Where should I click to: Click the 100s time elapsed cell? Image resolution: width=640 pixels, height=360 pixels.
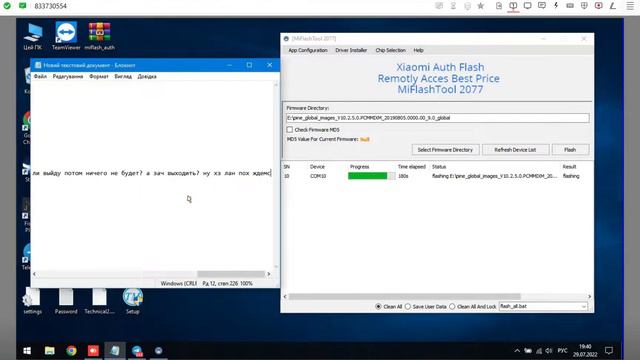403,176
